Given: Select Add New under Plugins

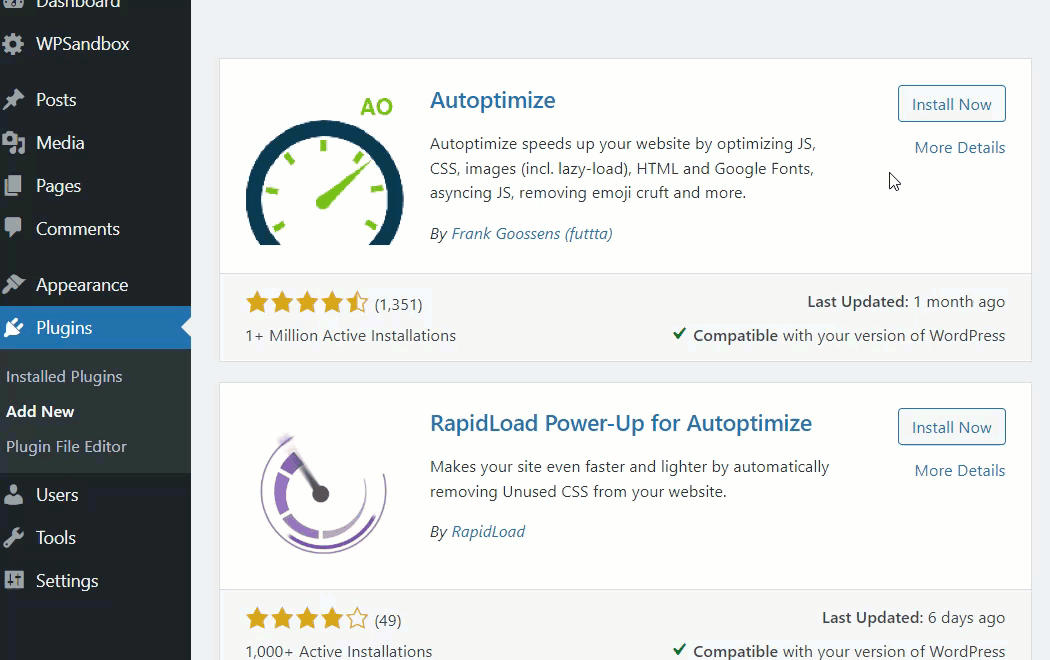Looking at the screenshot, I should 40,412.
